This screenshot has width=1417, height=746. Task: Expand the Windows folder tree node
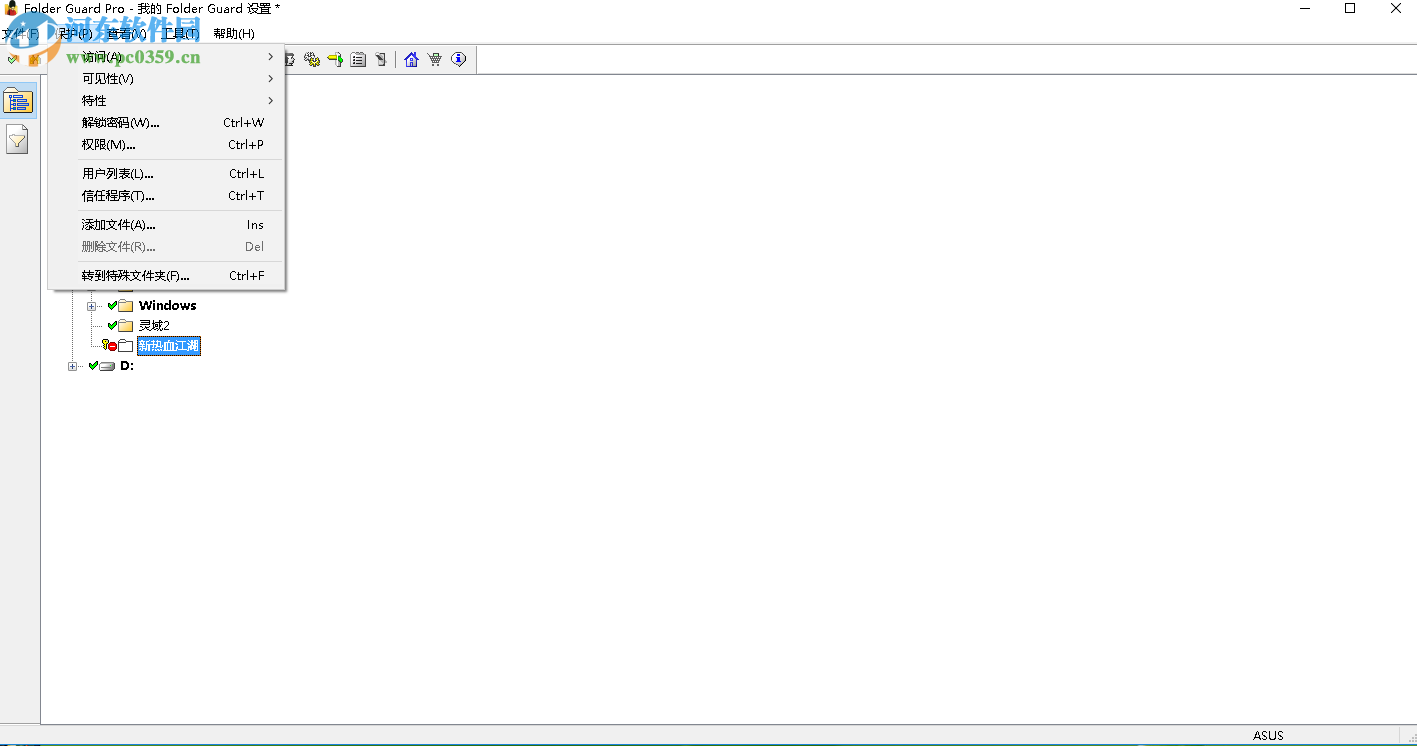[x=91, y=306]
